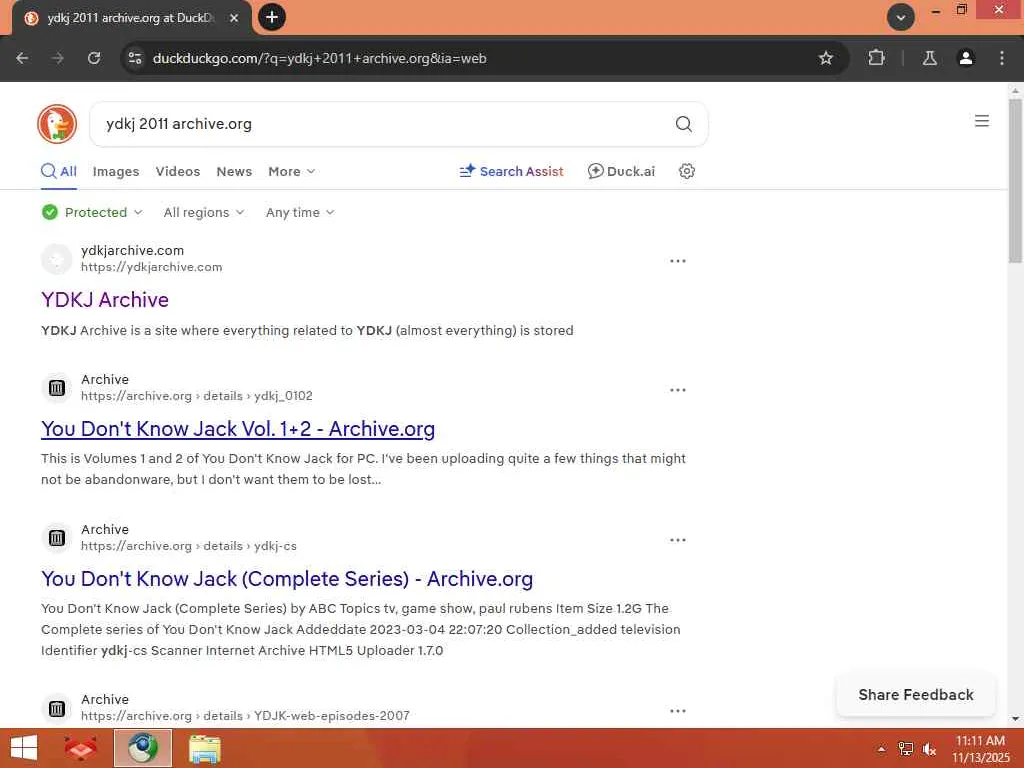1024x768 pixels.
Task: Open search settings gear icon
Action: [x=686, y=171]
